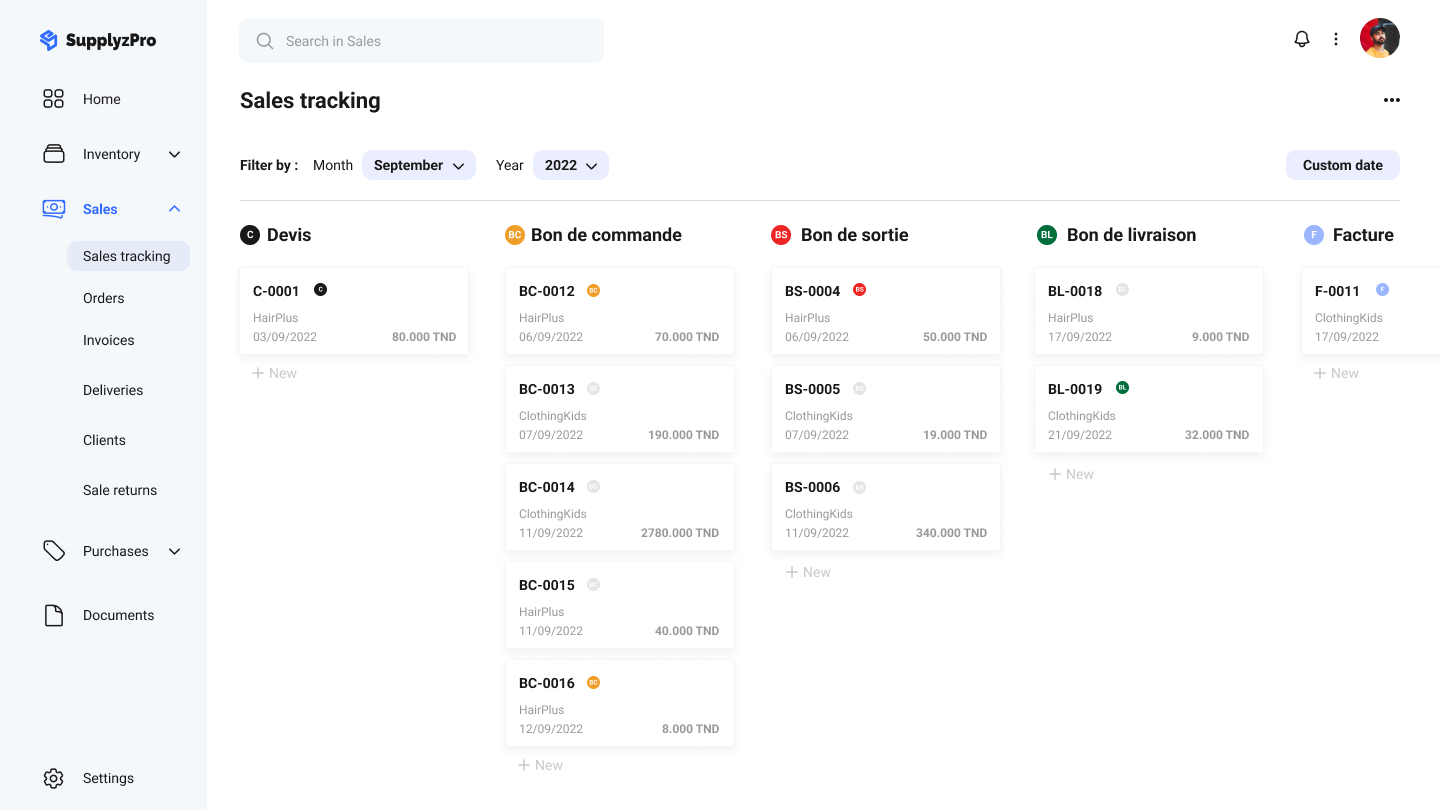Click the SupplyzPro logo icon
The image size is (1440, 810).
[x=49, y=40]
